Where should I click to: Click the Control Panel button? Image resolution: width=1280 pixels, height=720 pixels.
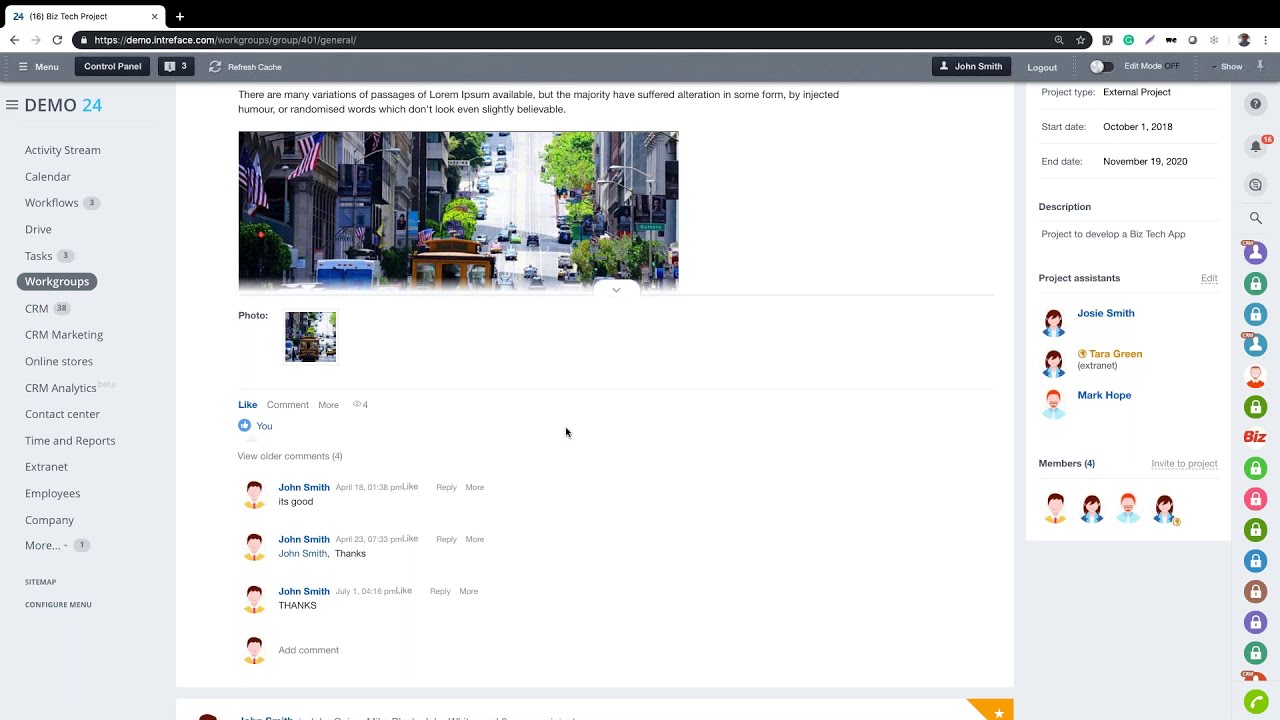pyautogui.click(x=113, y=67)
